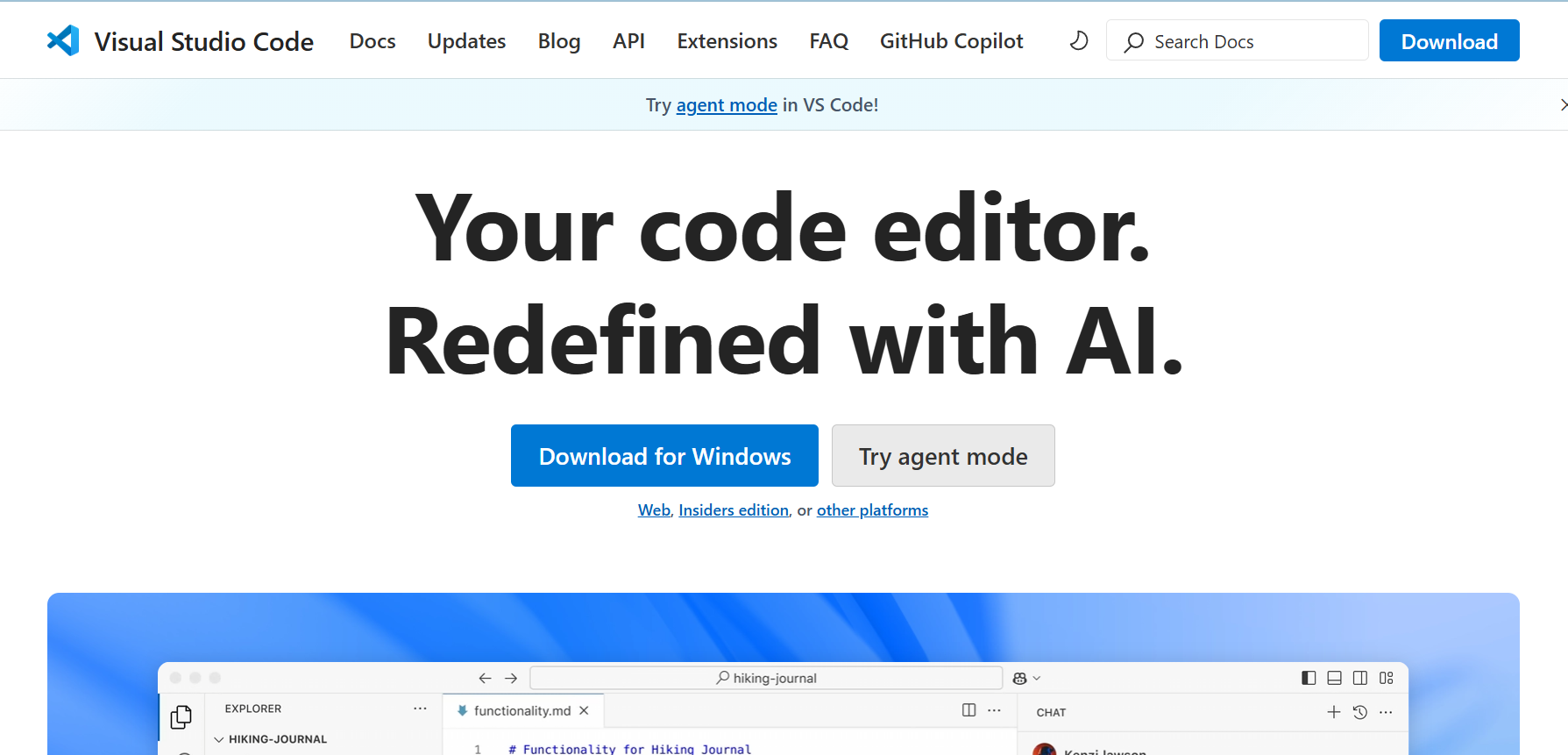Viewport: 1568px width, 755px height.
Task: Toggle primary sidebar layout icon
Action: tap(1309, 678)
